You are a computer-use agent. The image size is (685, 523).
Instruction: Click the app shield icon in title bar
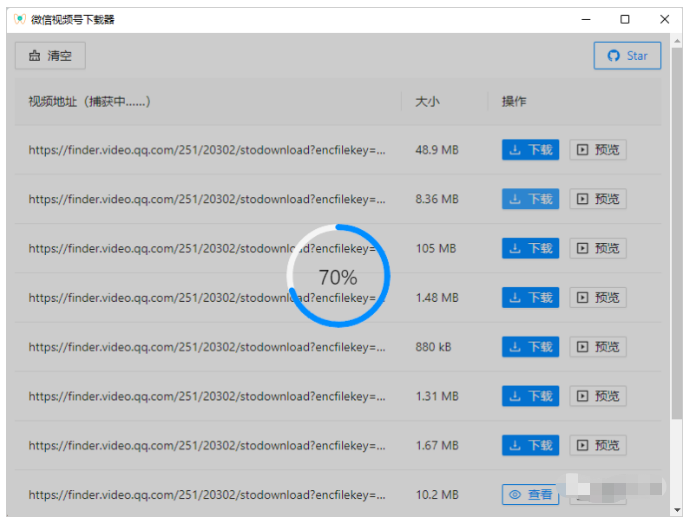(x=19, y=19)
